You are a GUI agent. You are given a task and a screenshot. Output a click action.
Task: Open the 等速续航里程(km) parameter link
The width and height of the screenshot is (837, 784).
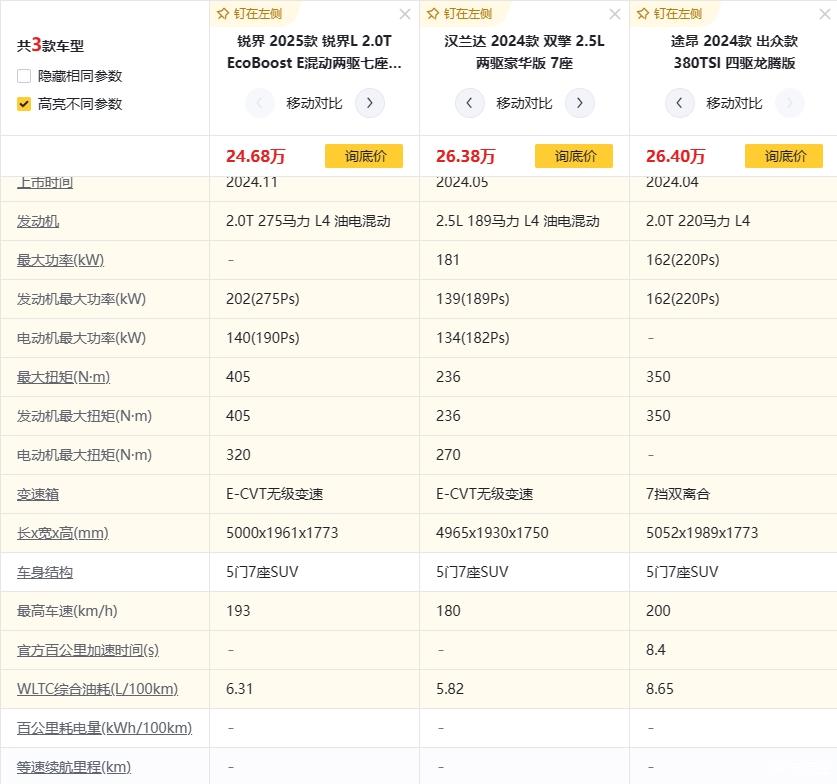74,767
